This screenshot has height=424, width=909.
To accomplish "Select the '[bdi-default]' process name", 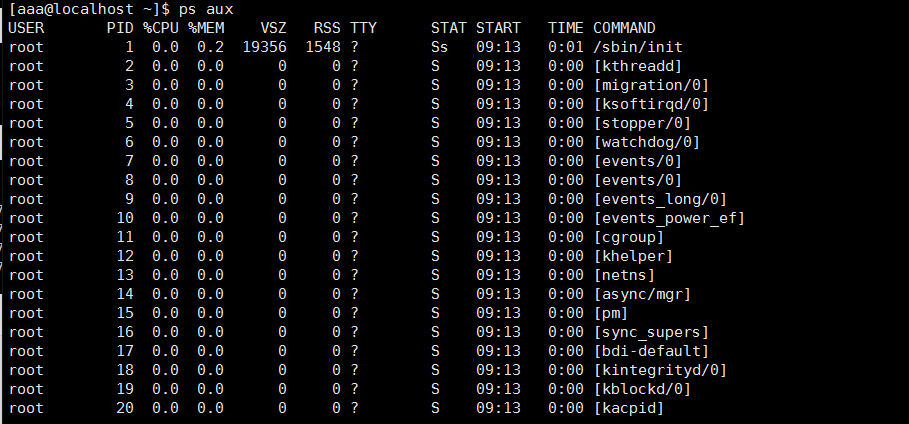I will point(651,351).
